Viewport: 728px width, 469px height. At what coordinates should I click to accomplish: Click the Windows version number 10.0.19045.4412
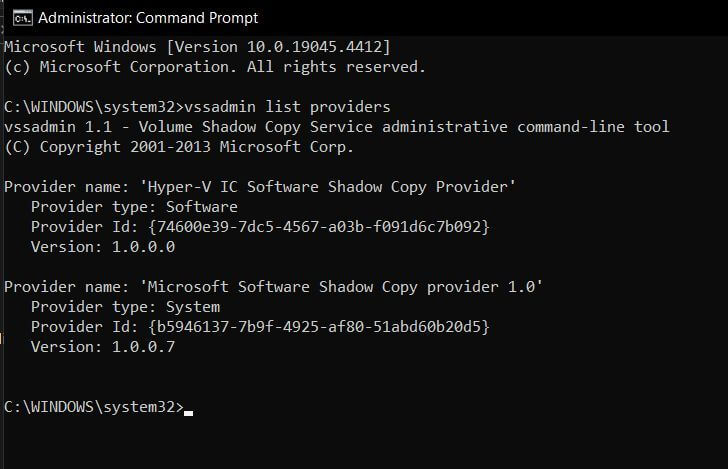point(314,47)
